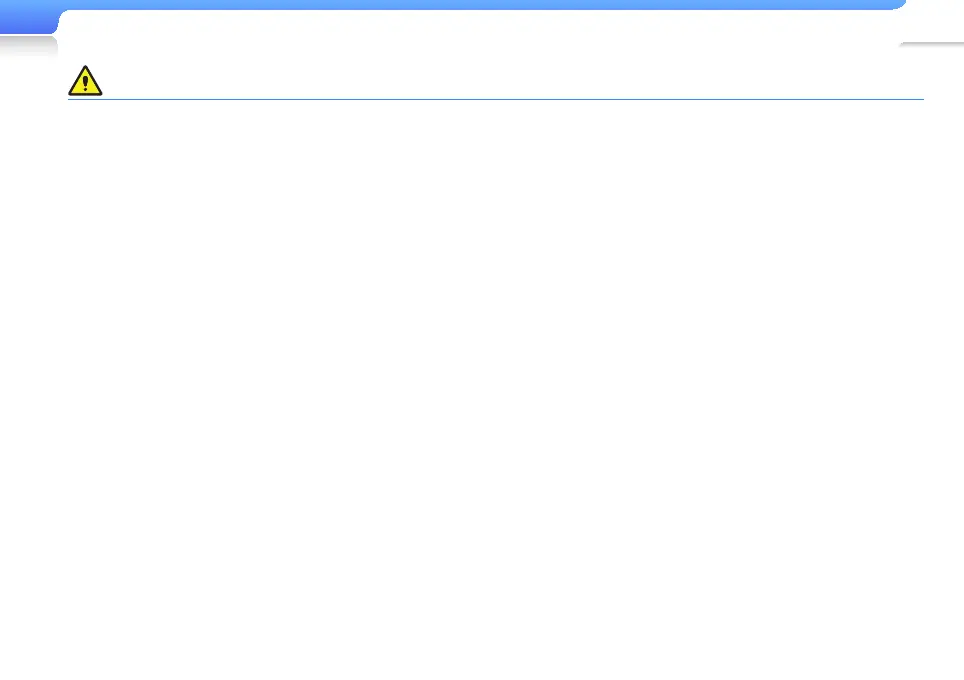Click the gray shaded tab under blue corner

pos(28,46)
